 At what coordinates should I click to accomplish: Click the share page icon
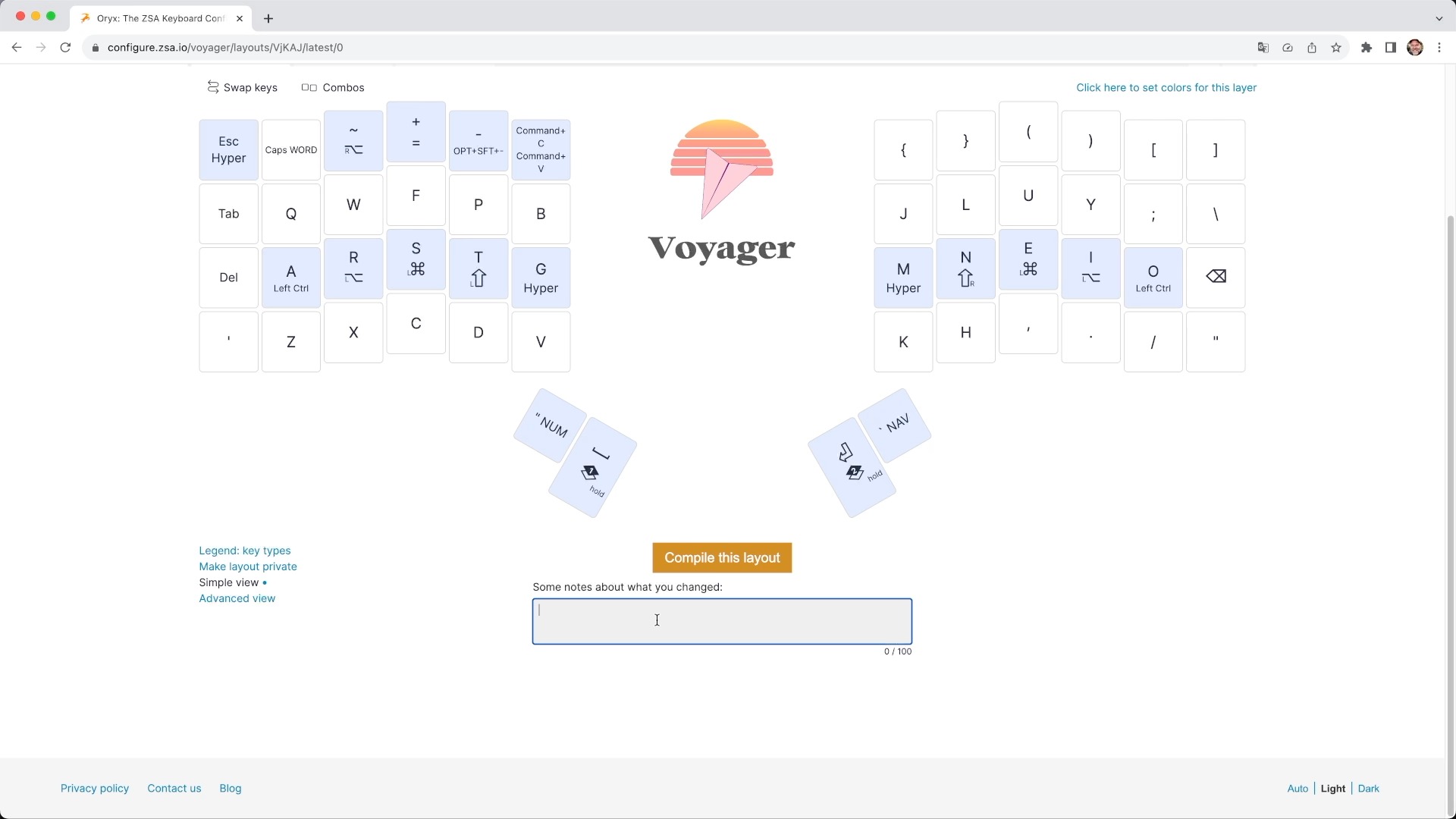pos(1312,47)
